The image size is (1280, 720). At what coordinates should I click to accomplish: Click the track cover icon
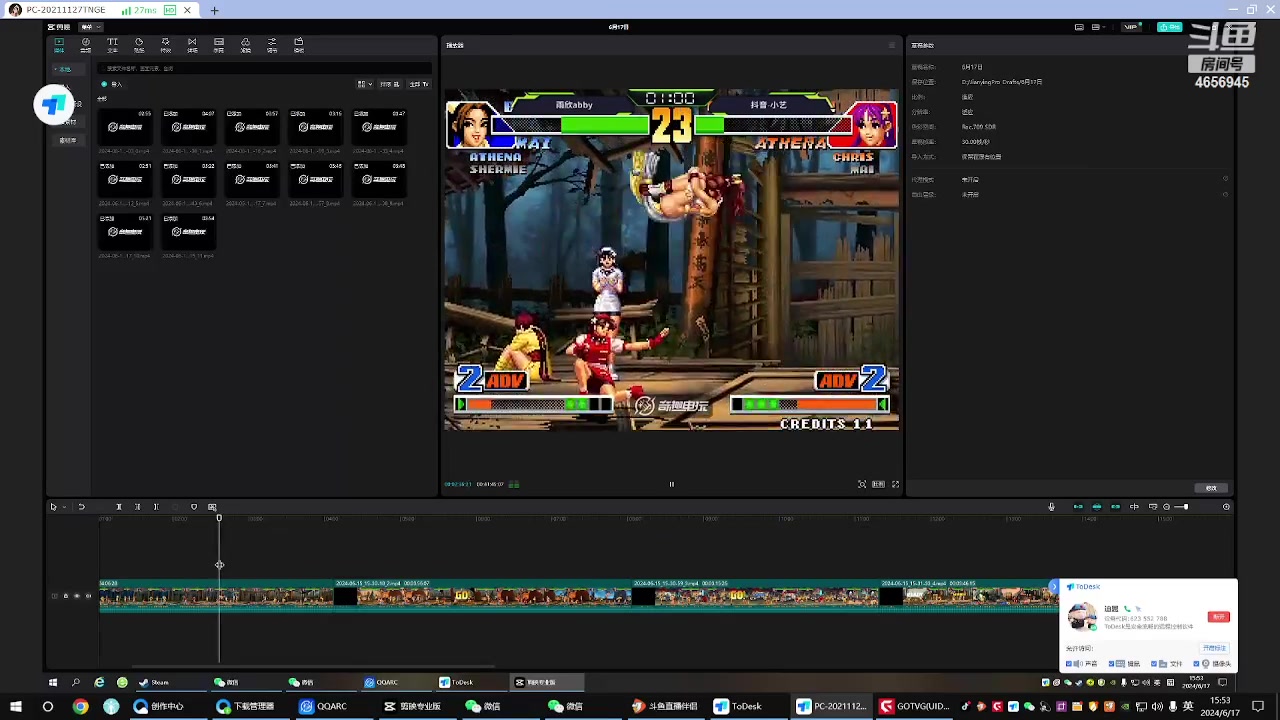[x=54, y=596]
